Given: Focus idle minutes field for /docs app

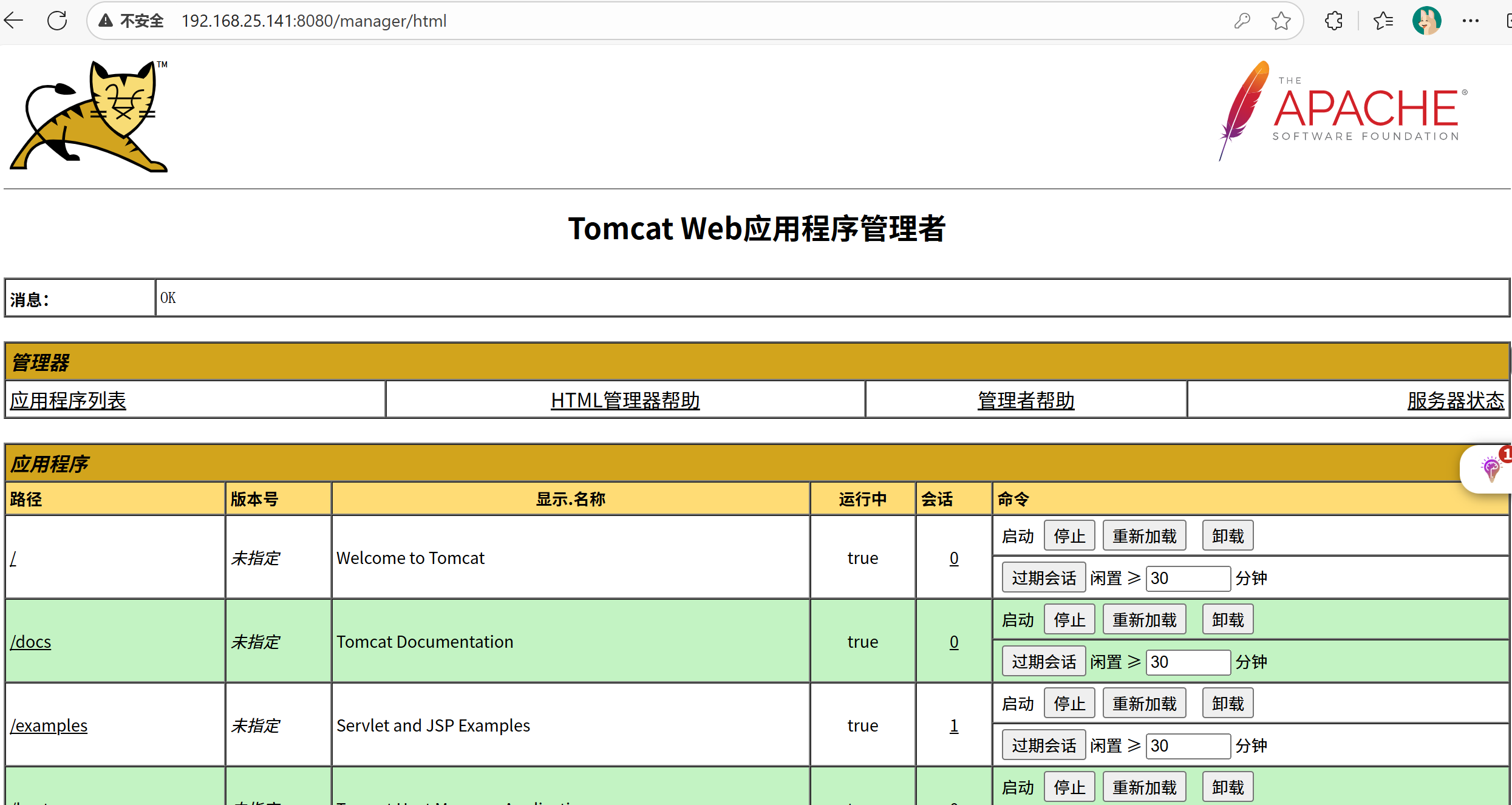Looking at the screenshot, I should click(x=1188, y=662).
